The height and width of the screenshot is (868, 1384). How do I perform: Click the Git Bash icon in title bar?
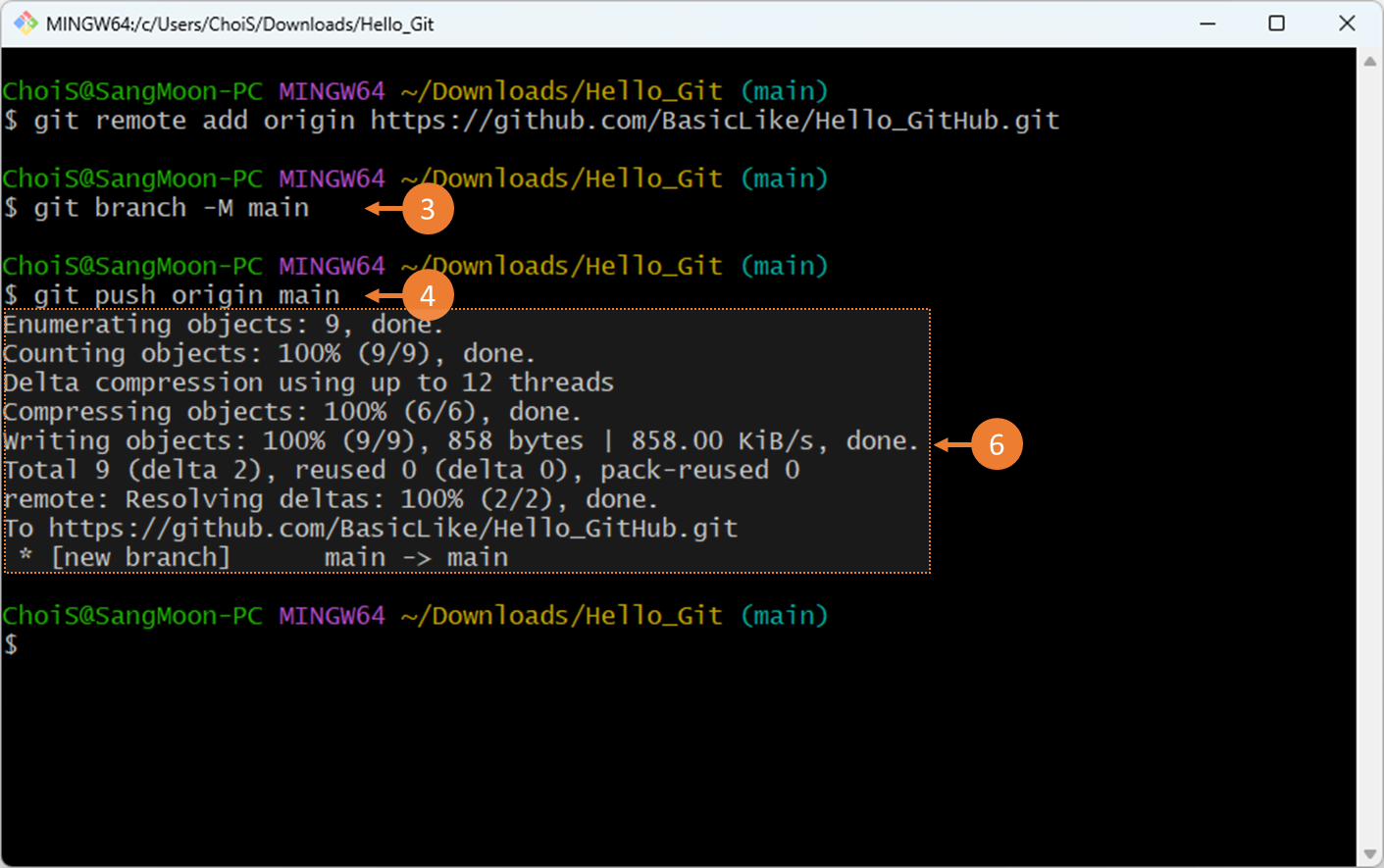click(26, 24)
